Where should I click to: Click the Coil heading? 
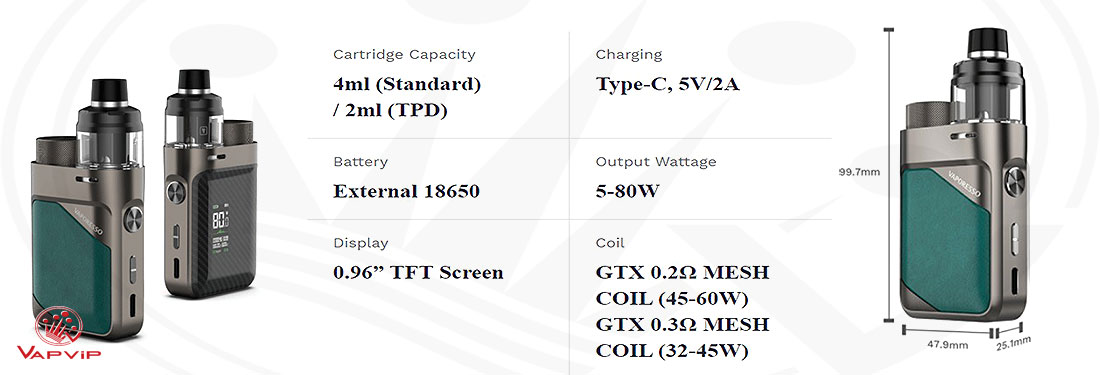coord(610,243)
